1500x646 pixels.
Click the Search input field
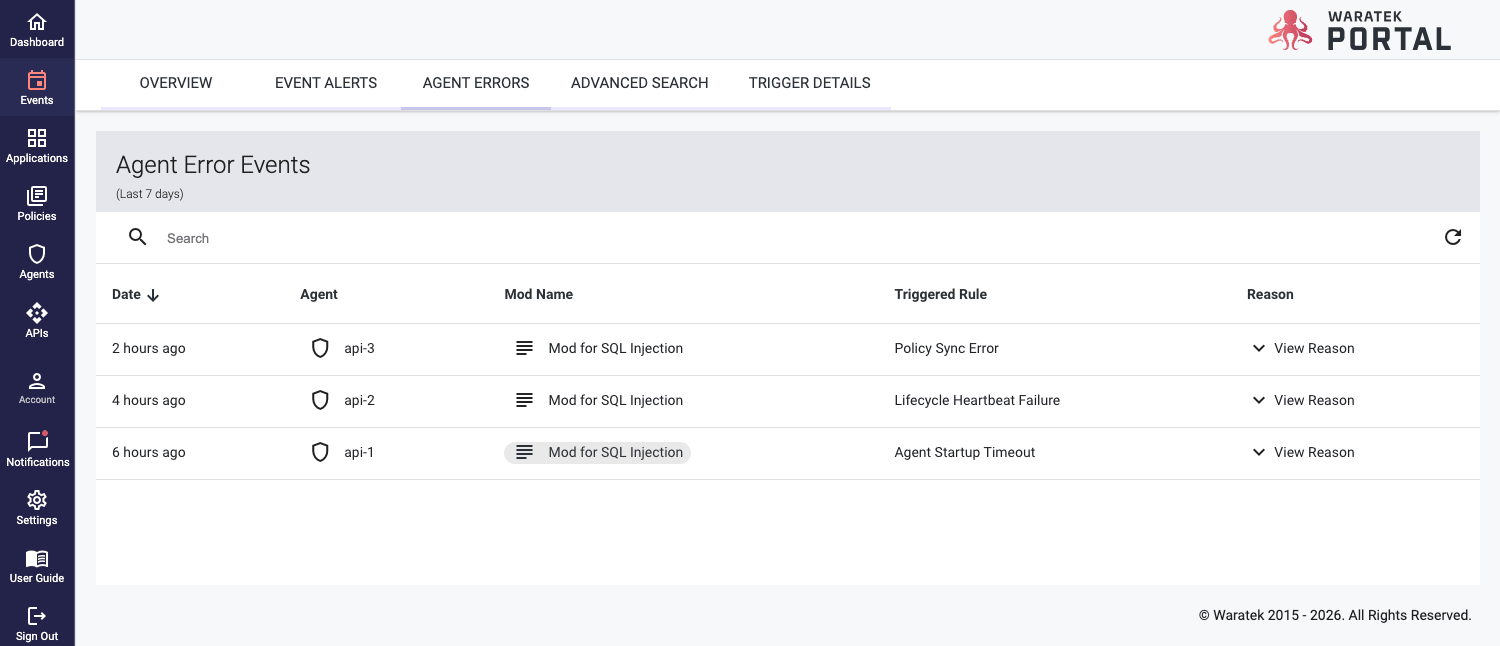(600, 238)
